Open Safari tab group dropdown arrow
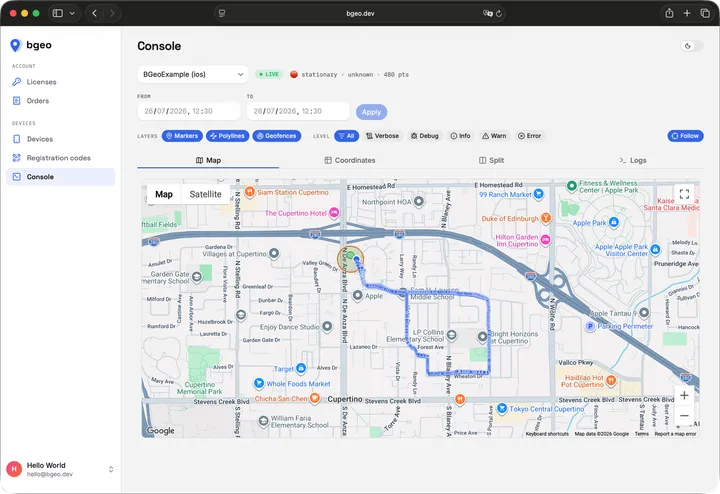 [72, 13]
